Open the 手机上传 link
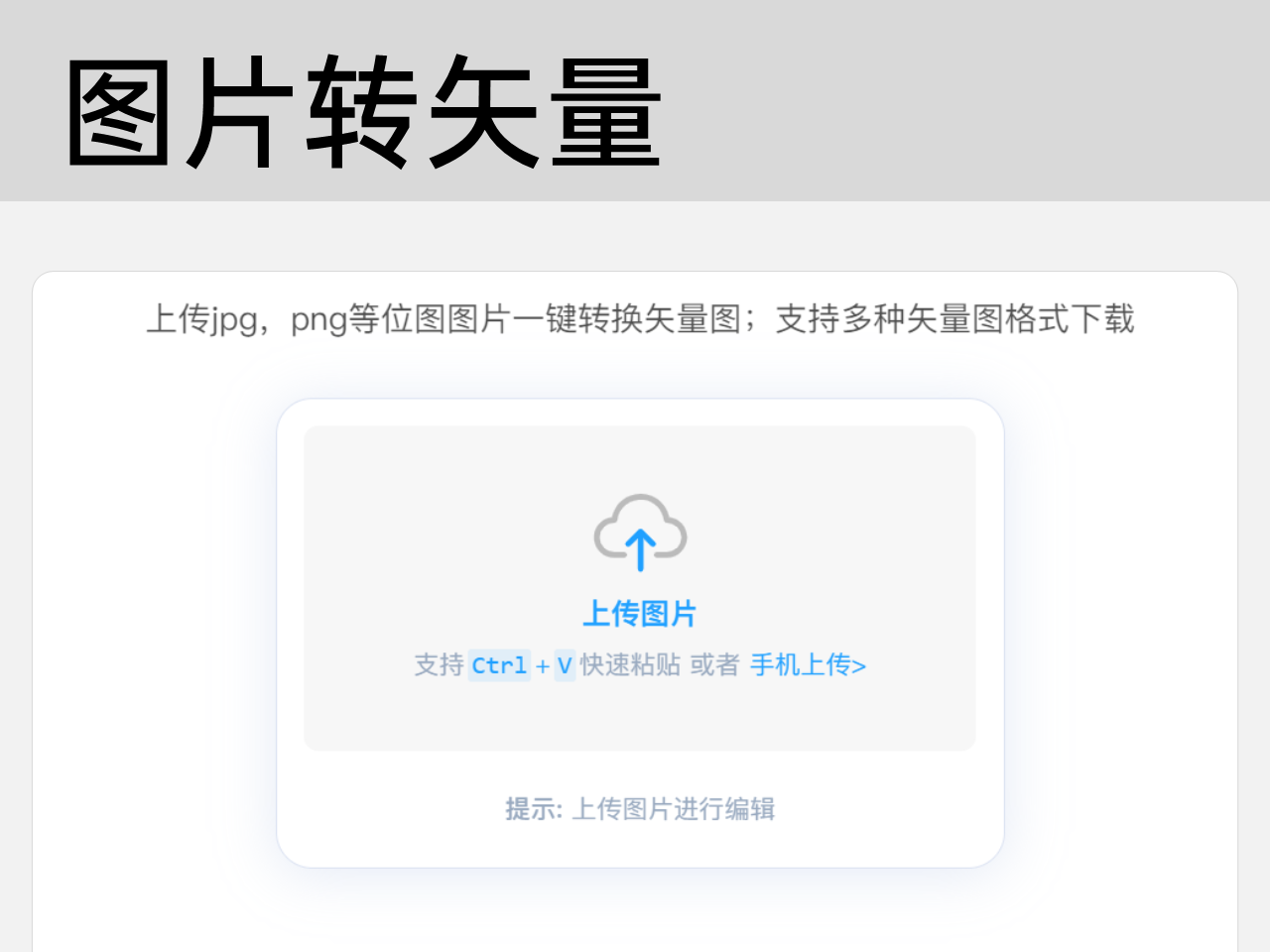Viewport: 1270px width, 952px height. 808,664
